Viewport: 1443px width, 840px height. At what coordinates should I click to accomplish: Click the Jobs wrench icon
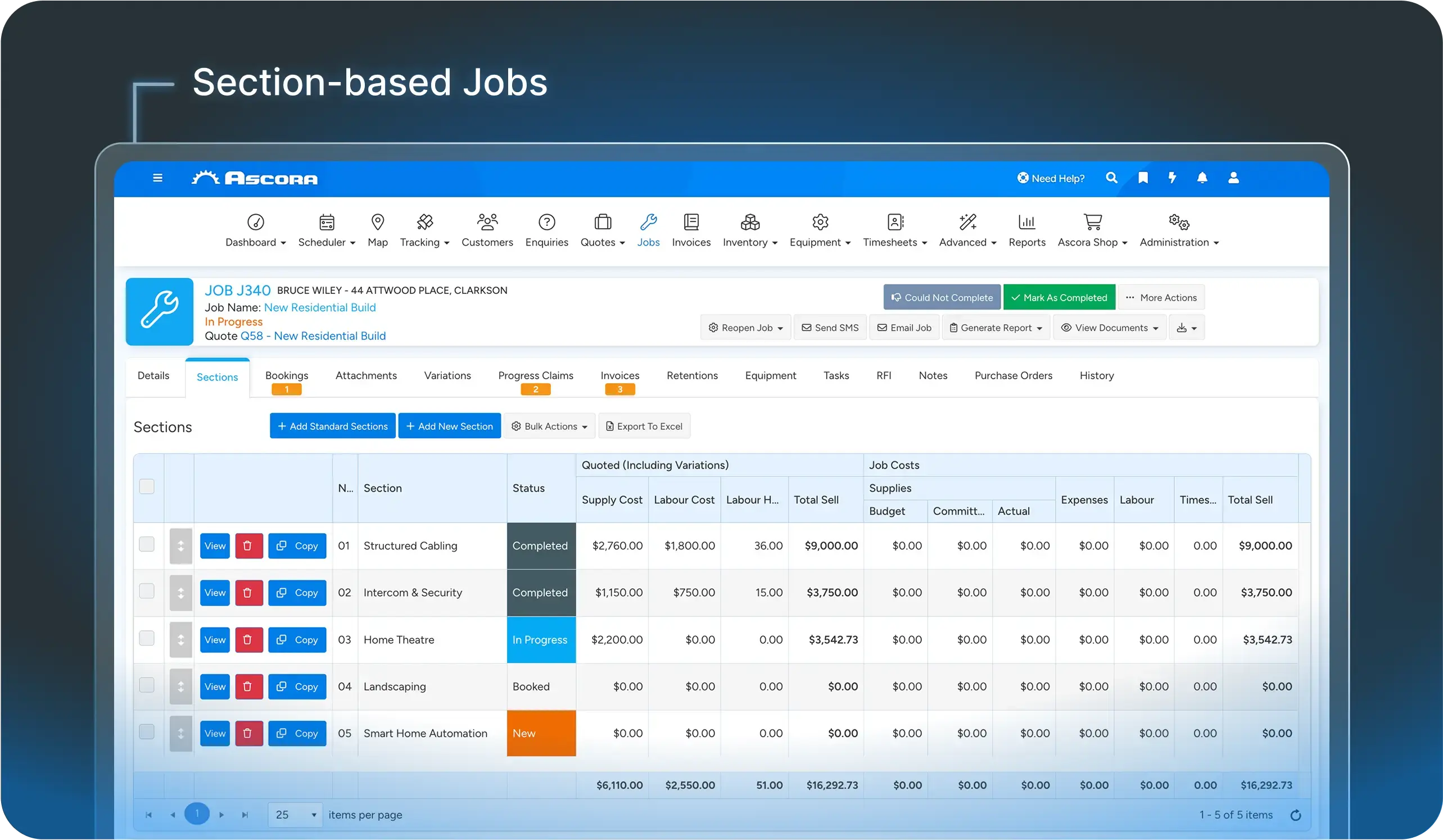coord(649,223)
